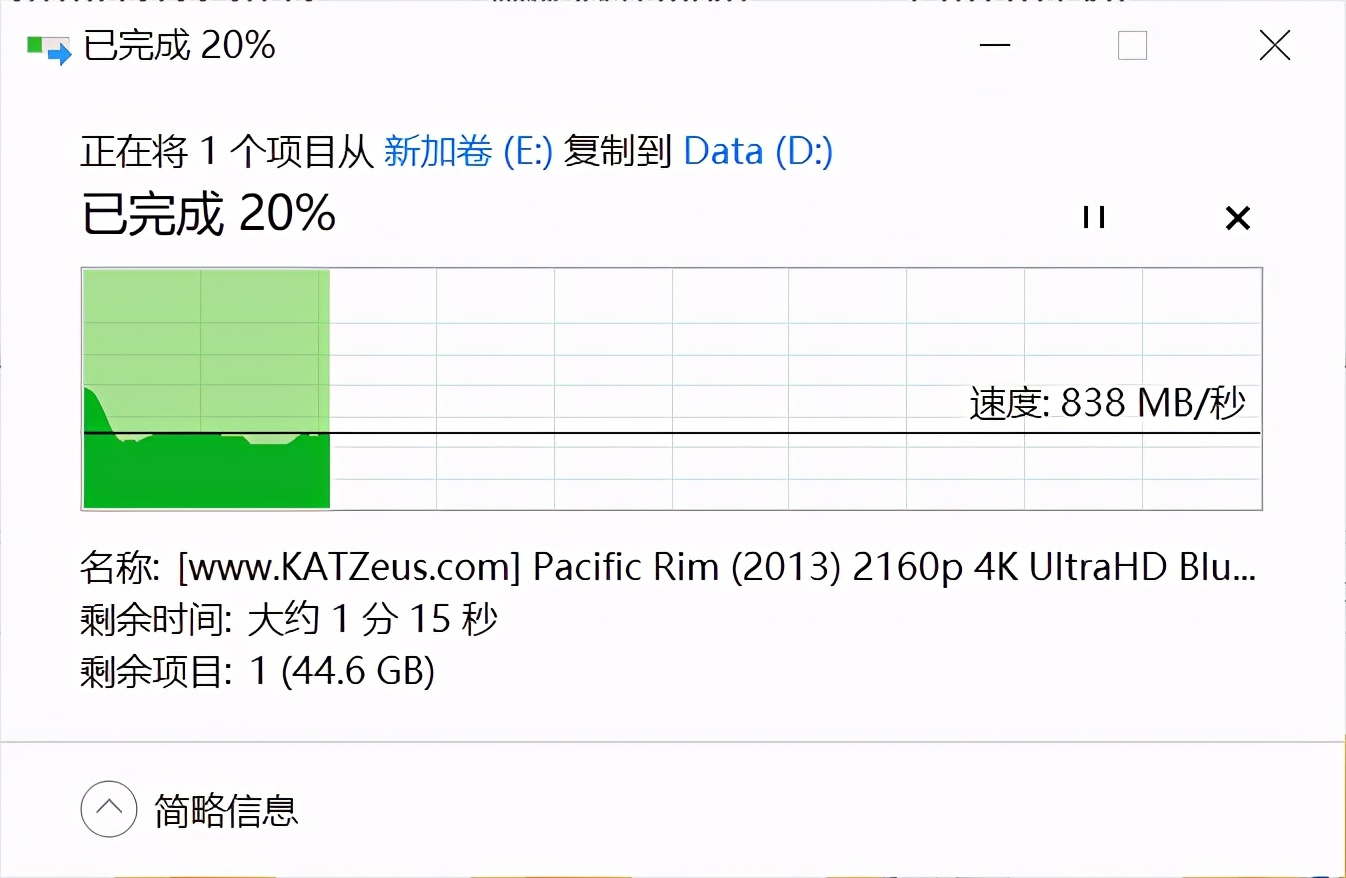This screenshot has height=878, width=1346.
Task: Click the 已完成 20% title bar text
Action: tap(180, 46)
